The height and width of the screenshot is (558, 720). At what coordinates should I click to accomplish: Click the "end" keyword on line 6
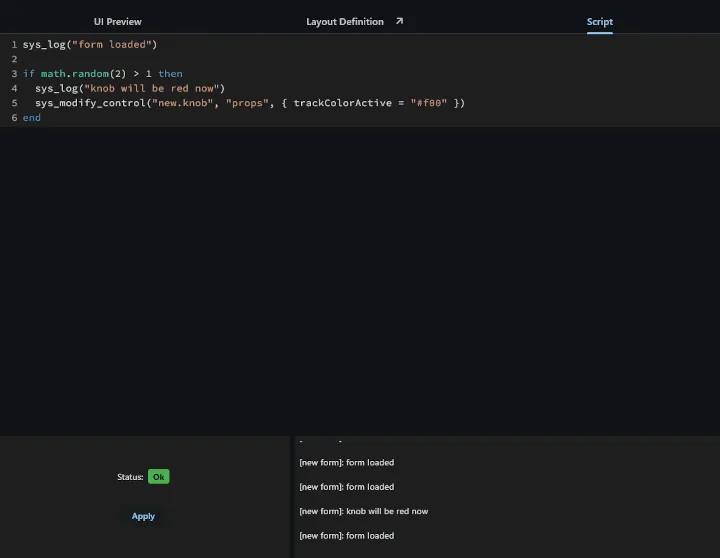[x=32, y=118]
